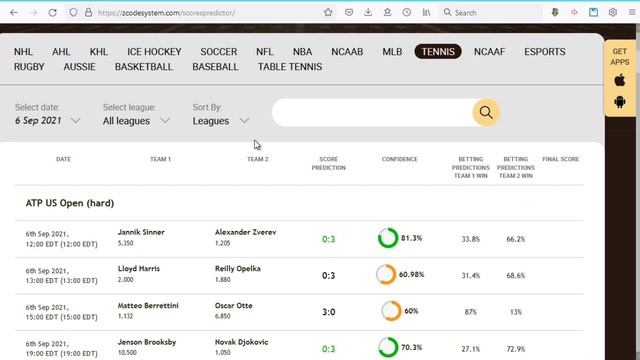
Task: Click the padlock site info icon
Action: coord(88,12)
